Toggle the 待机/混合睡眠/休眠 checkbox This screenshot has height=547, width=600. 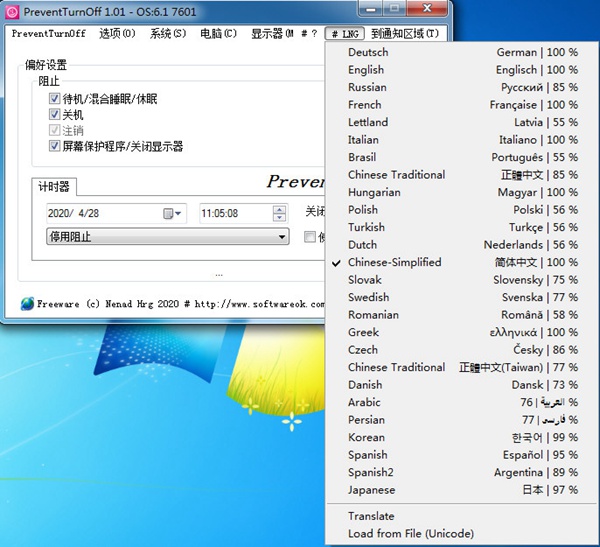(54, 99)
